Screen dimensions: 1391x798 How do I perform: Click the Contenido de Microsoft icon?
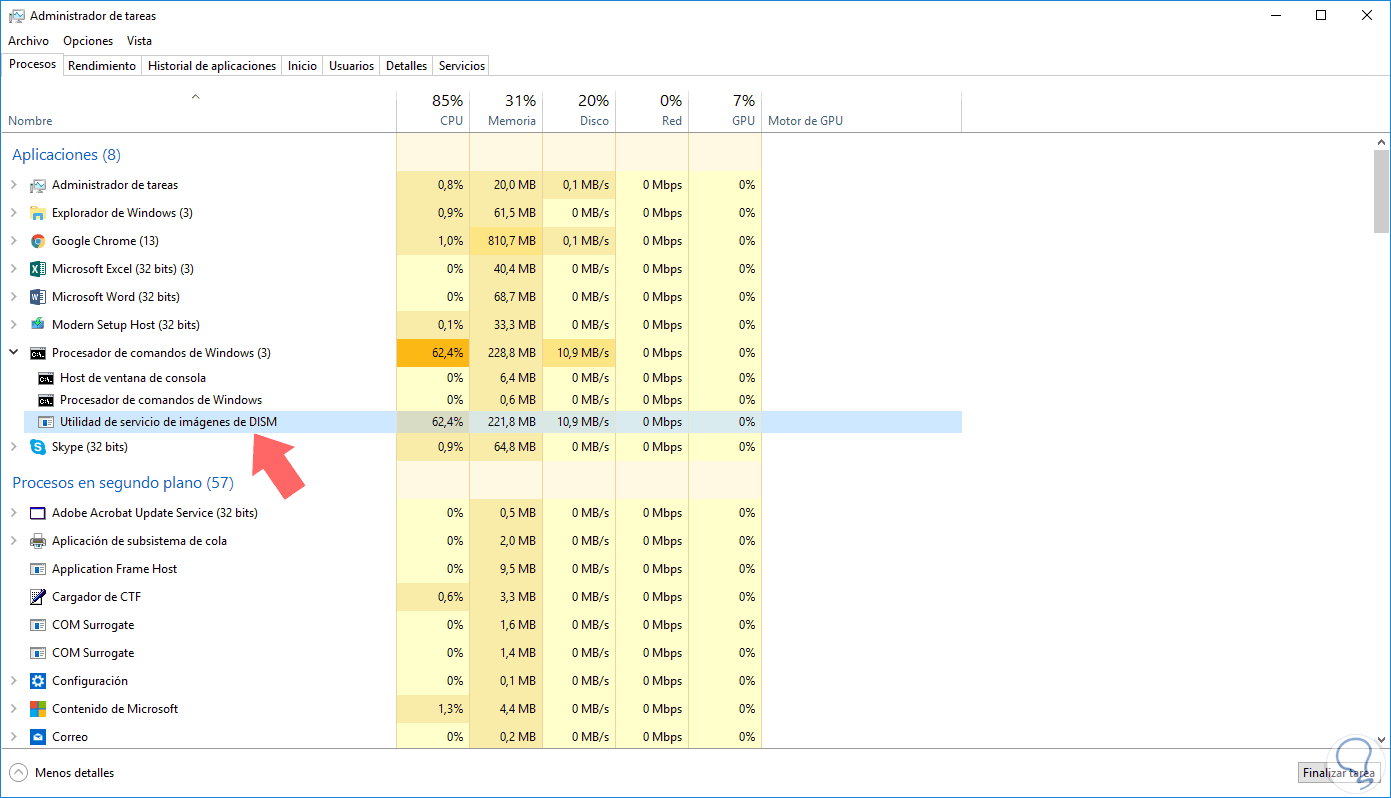[38, 709]
